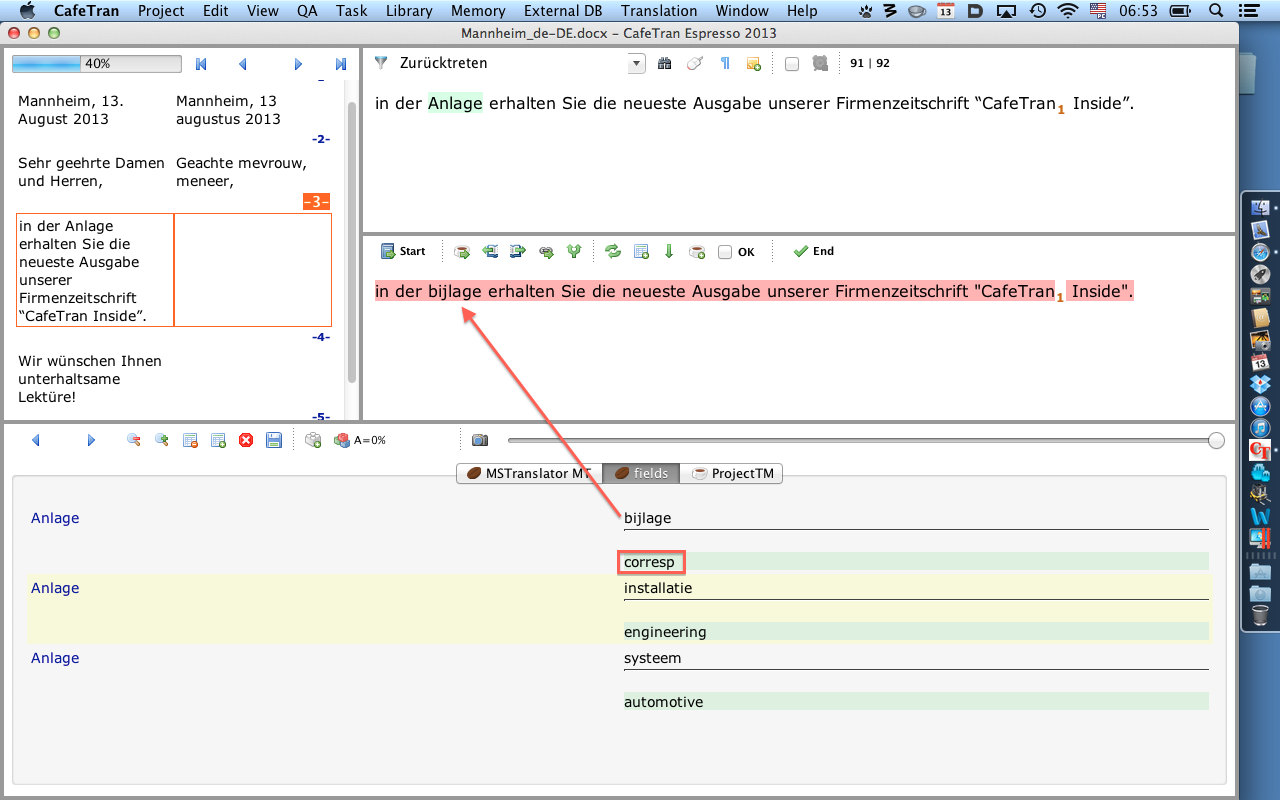Click the green down arrow icon

(669, 252)
